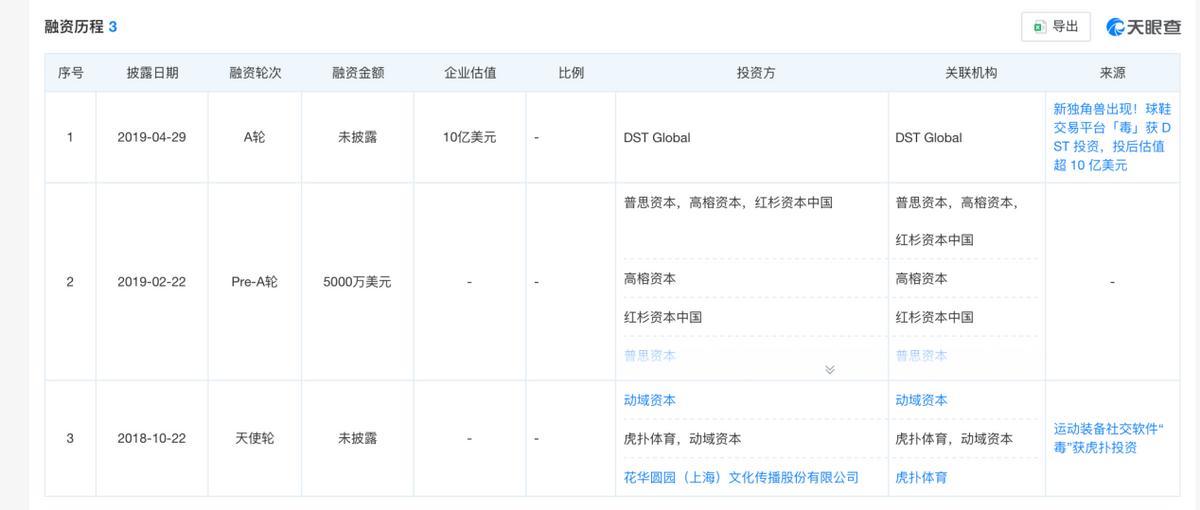Image resolution: width=1200 pixels, height=510 pixels.
Task: Click the 融资轮次 column header
Action: (x=255, y=73)
